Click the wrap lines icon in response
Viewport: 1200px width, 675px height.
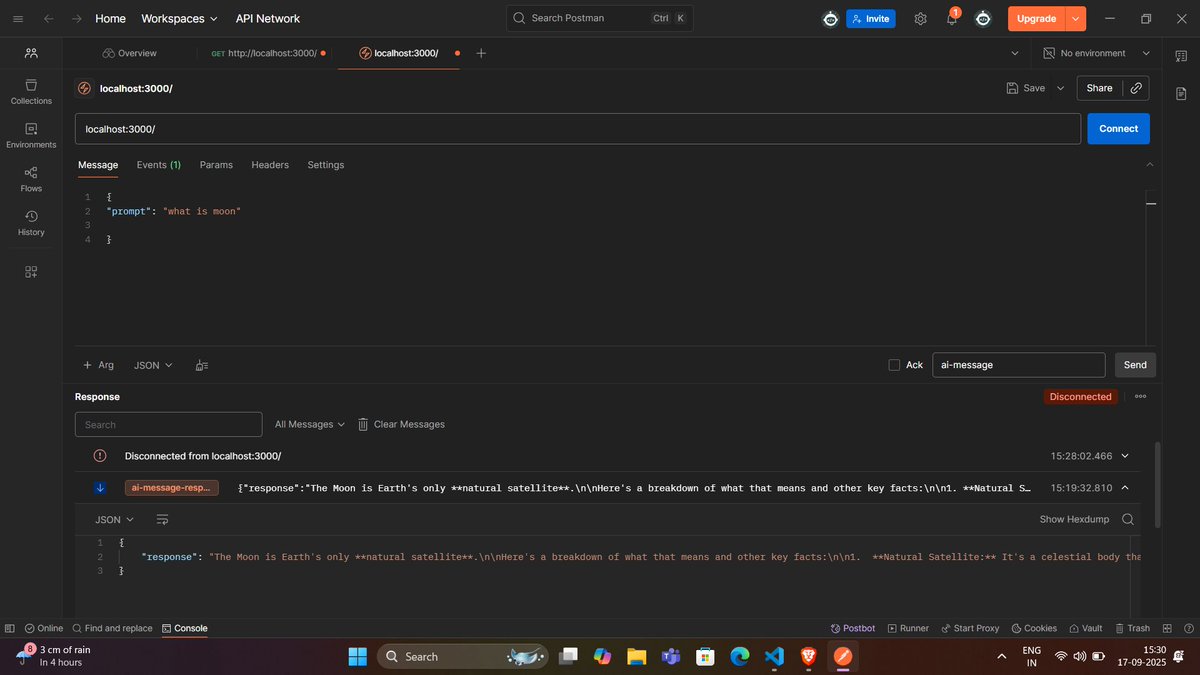(163, 520)
